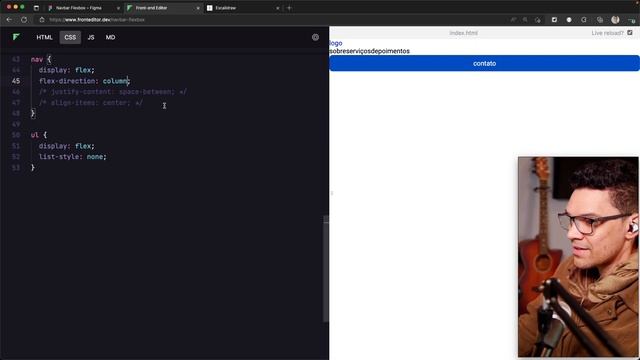Viewport: 640px width, 360px height.
Task: Click the rightmost browser toolbar icon
Action: point(631,20)
